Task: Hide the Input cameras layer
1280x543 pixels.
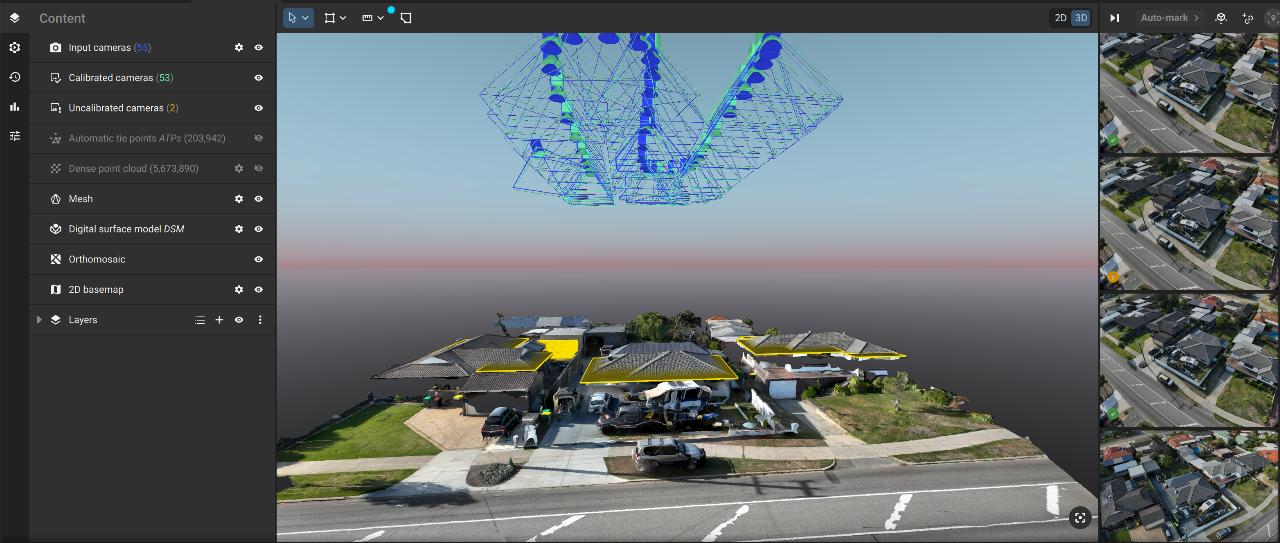Action: click(x=259, y=48)
